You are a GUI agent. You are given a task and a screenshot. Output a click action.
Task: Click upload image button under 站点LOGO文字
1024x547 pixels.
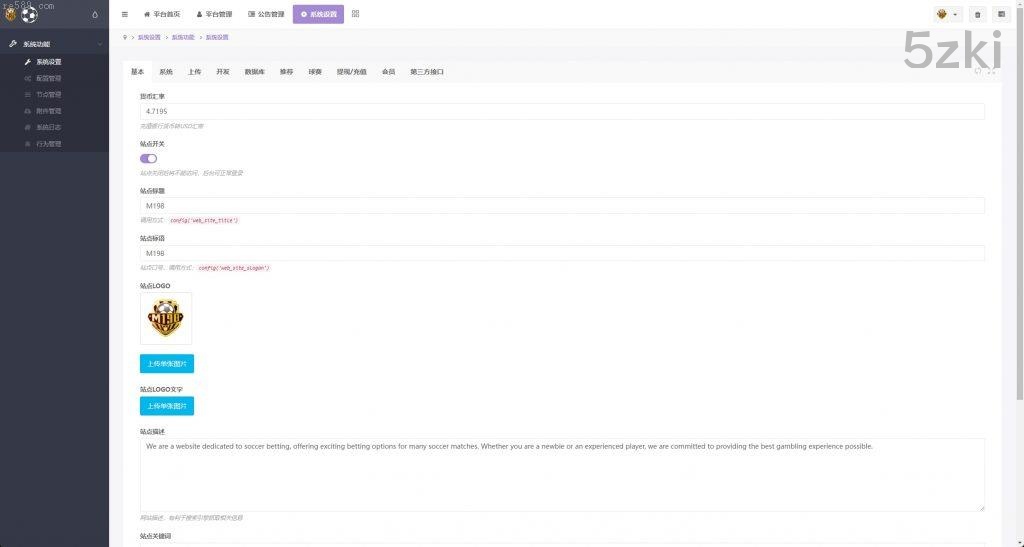point(167,406)
